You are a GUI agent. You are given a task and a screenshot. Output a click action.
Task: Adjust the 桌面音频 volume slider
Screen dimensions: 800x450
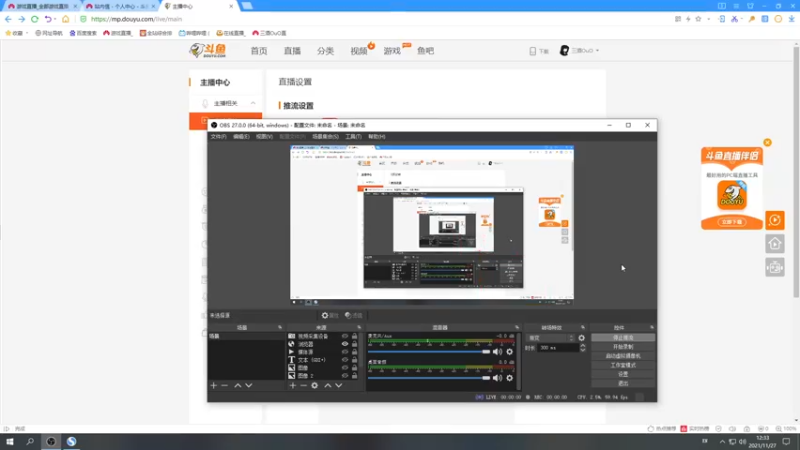429,378
